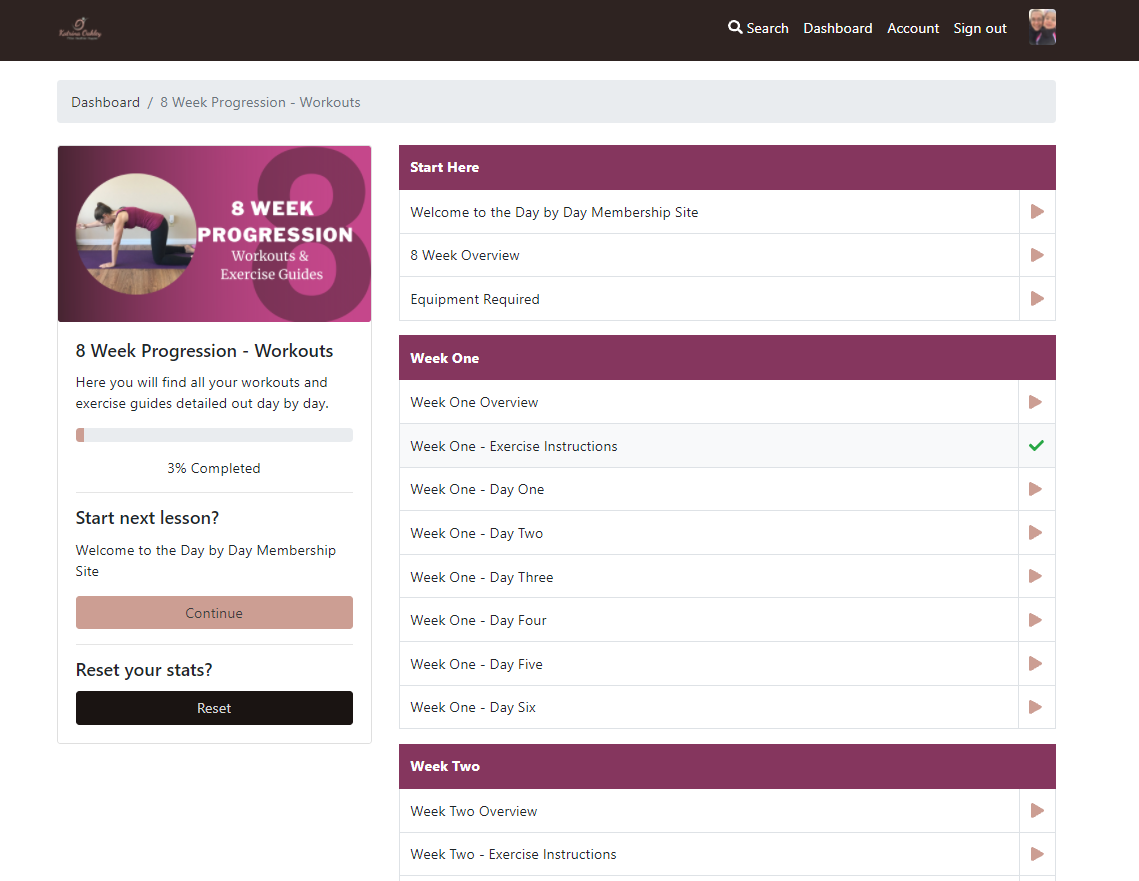The image size is (1139, 881).
Task: Click the green checkmark for Exercise Instructions
Action: tap(1036, 446)
